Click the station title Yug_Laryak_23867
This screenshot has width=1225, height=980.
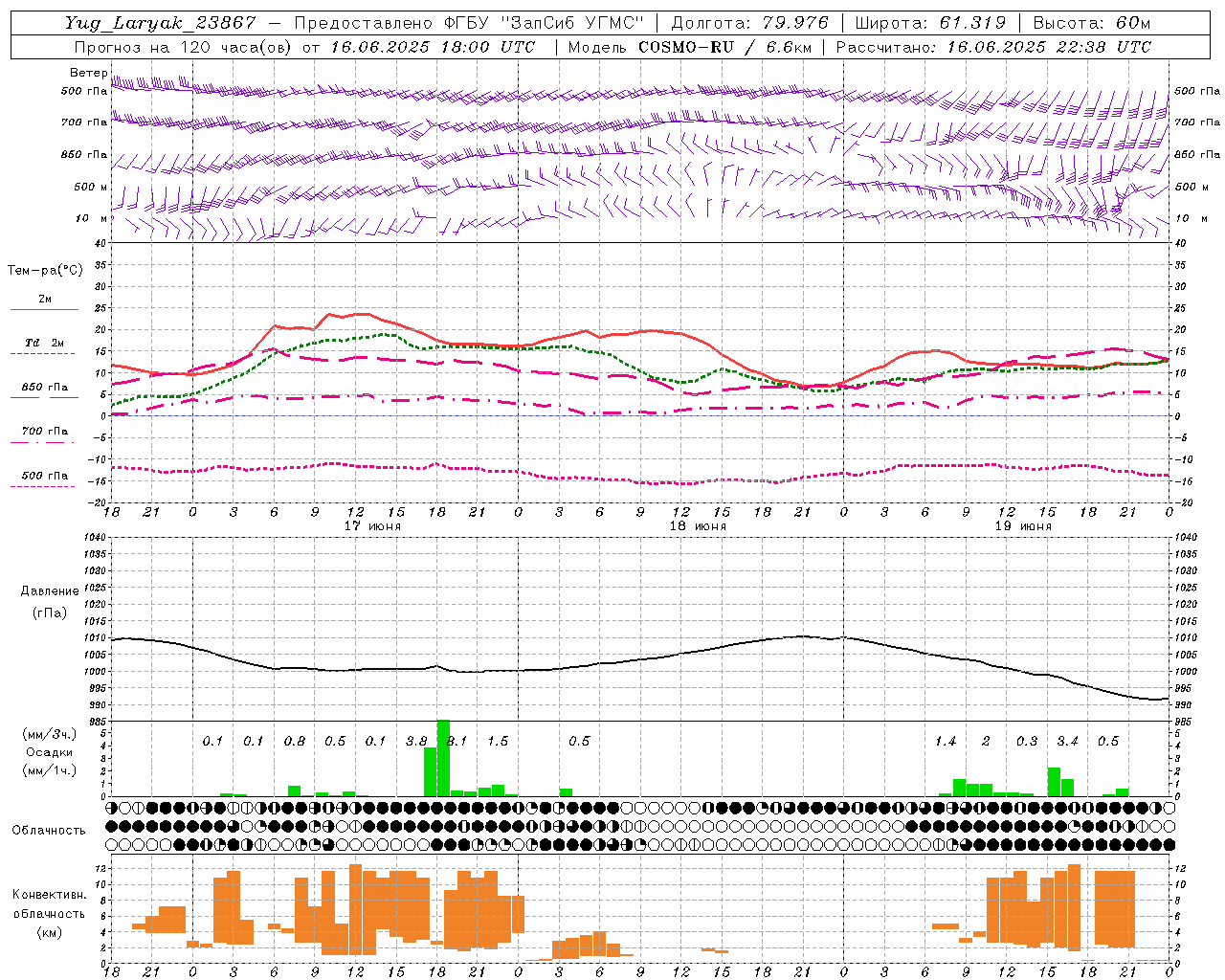pos(160,23)
